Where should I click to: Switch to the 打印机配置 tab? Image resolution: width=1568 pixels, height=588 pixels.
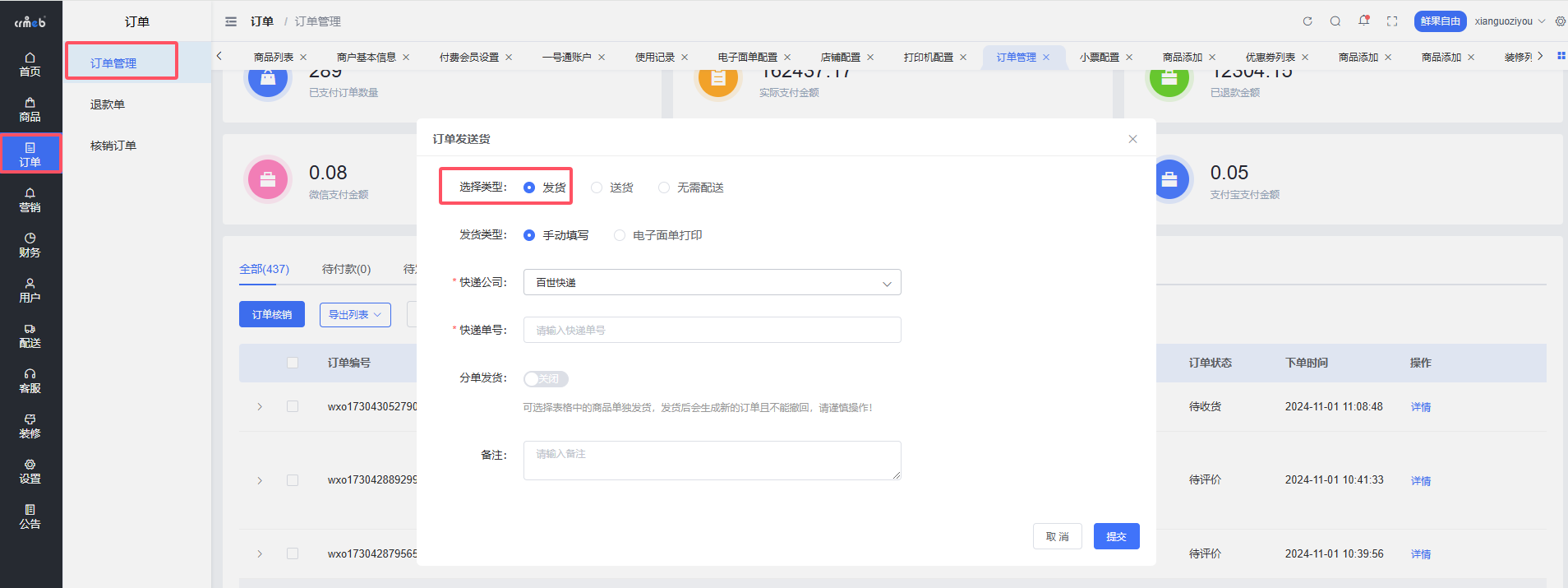tap(928, 58)
